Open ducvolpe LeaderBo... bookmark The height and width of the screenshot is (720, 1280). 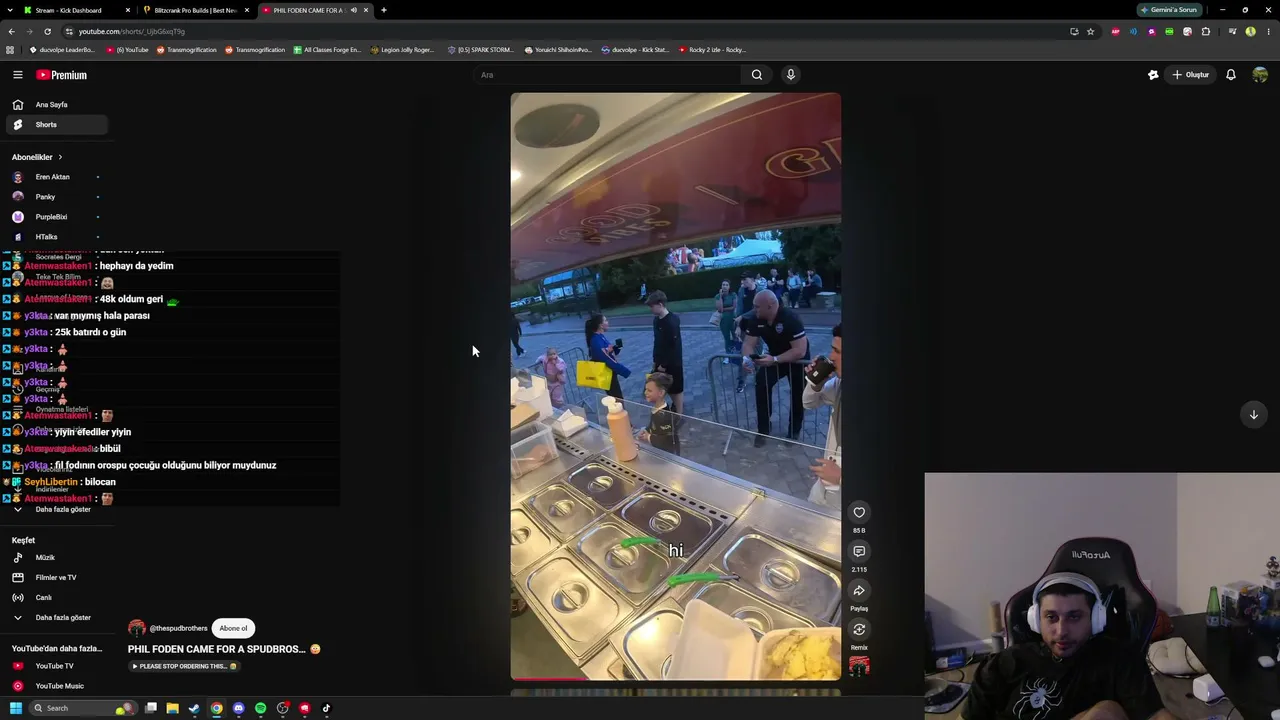click(62, 50)
